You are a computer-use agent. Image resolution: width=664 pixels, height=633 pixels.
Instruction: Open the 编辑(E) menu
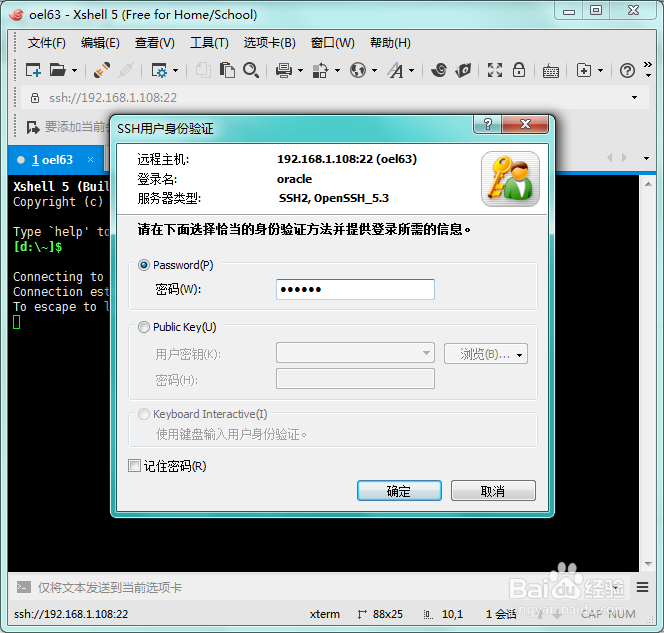pyautogui.click(x=100, y=43)
